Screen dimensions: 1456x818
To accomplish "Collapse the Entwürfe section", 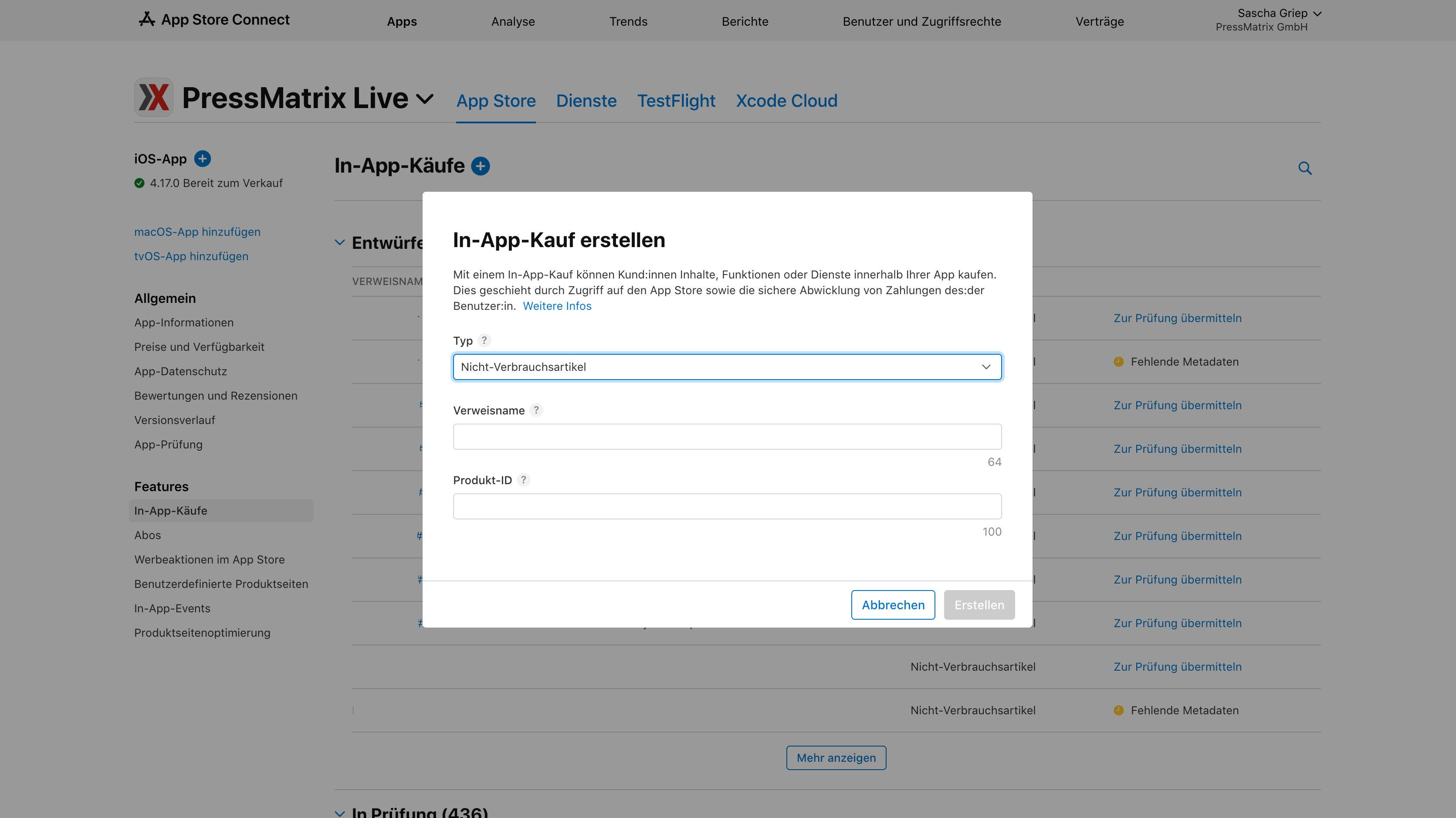I will tap(340, 242).
